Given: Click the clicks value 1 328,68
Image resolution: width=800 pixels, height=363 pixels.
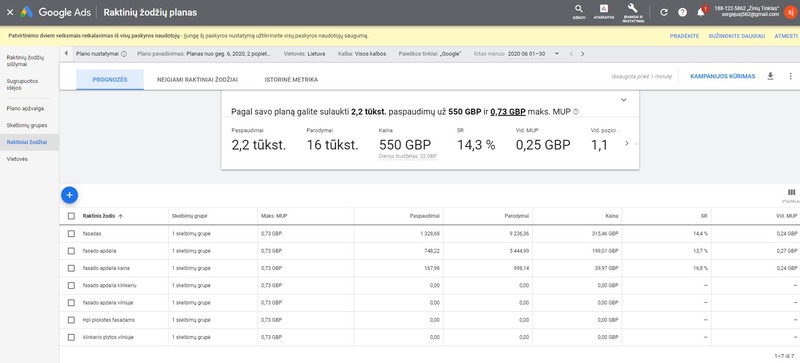Looking at the screenshot, I should coord(430,233).
